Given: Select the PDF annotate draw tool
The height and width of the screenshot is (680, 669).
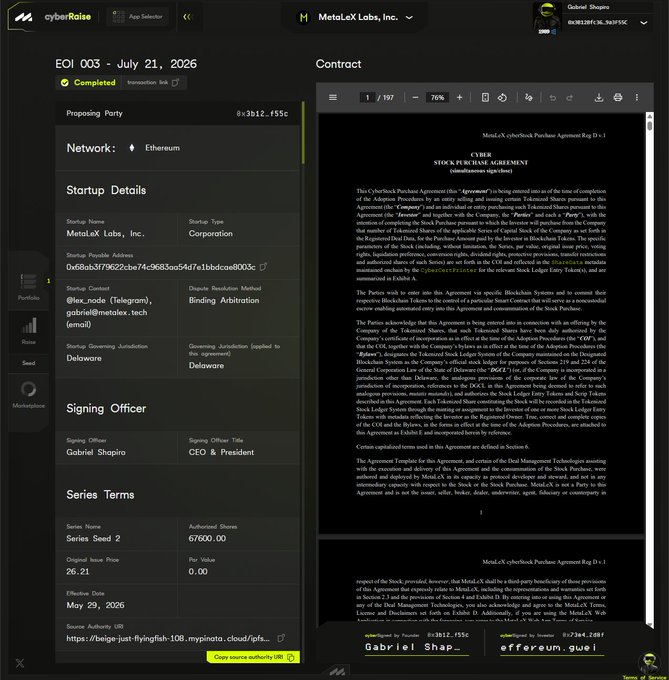Looking at the screenshot, I should tap(529, 98).
